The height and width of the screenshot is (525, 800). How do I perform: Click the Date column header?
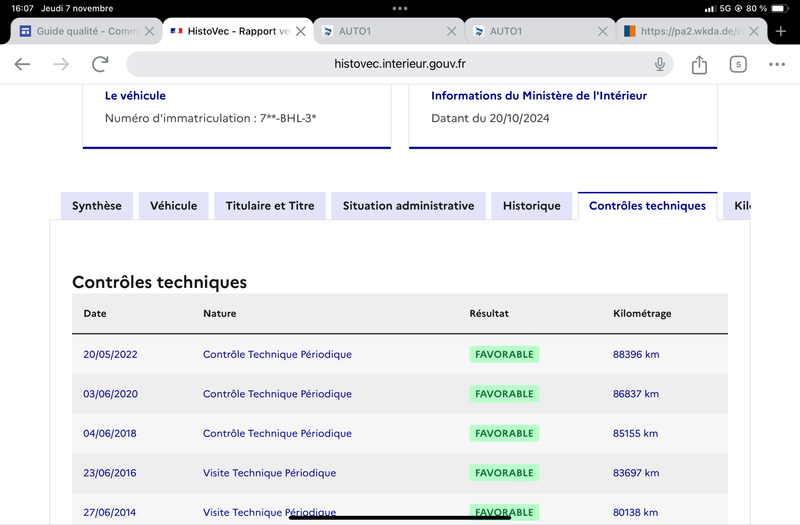pos(95,313)
